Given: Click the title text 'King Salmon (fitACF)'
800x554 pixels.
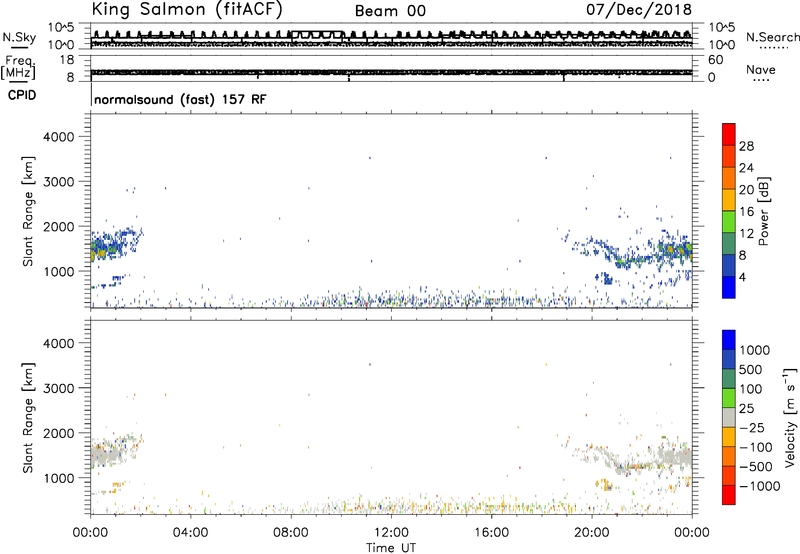Looking at the screenshot, I should coord(187,10).
